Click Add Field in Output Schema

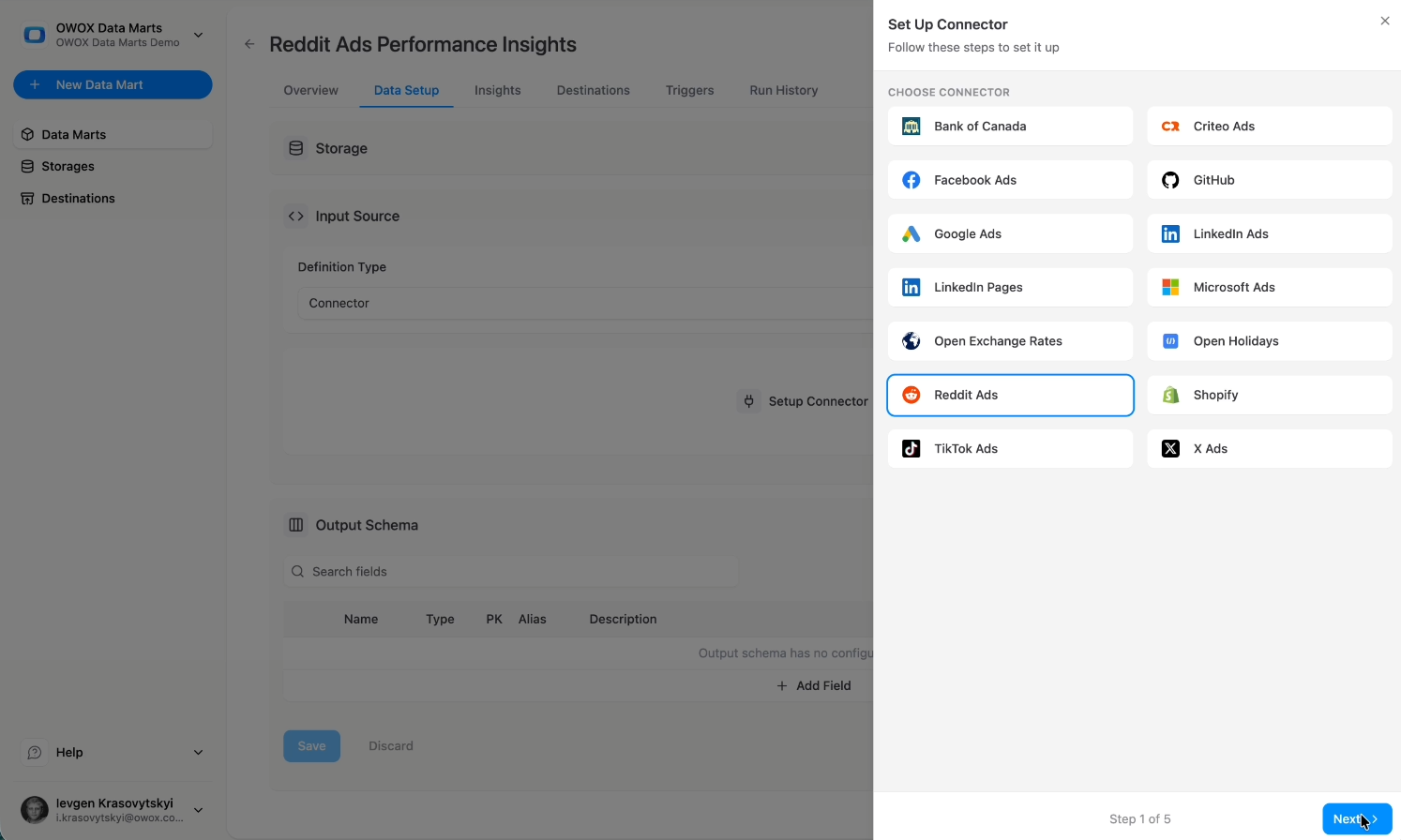click(x=813, y=685)
